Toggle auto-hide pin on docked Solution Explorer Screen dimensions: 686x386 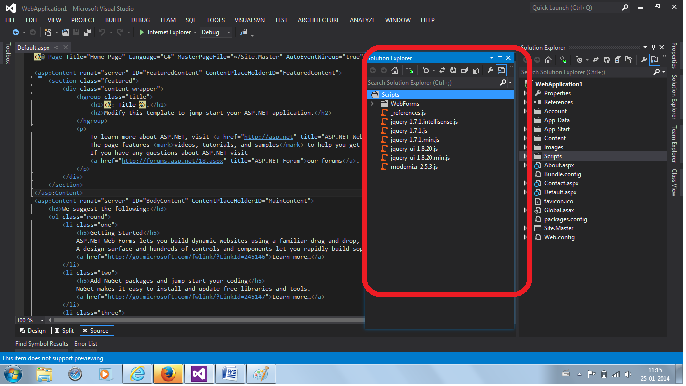653,47
